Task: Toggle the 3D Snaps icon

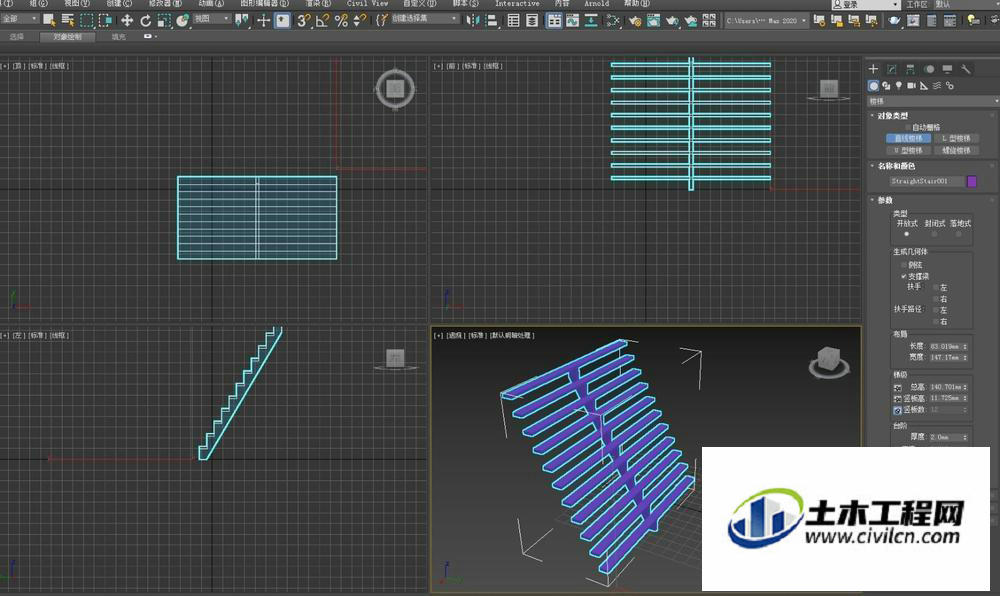Action: click(304, 20)
